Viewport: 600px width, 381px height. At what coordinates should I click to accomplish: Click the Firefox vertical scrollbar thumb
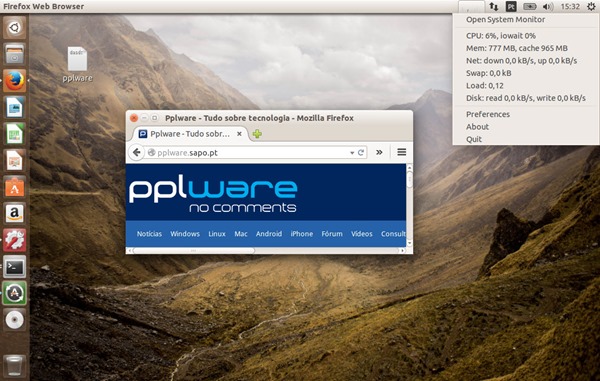coord(409,179)
